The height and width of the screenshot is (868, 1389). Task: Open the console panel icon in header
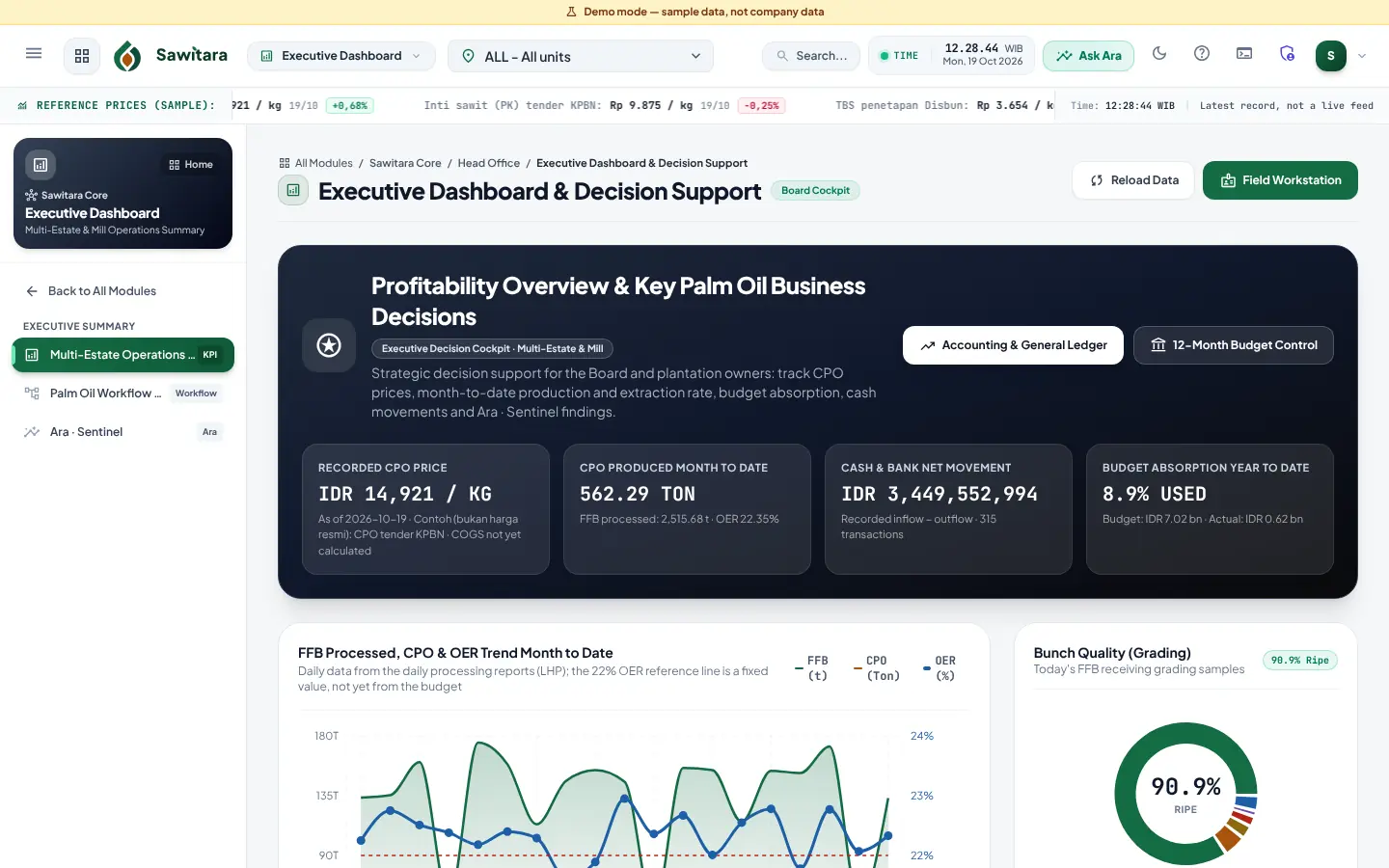[1244, 54]
